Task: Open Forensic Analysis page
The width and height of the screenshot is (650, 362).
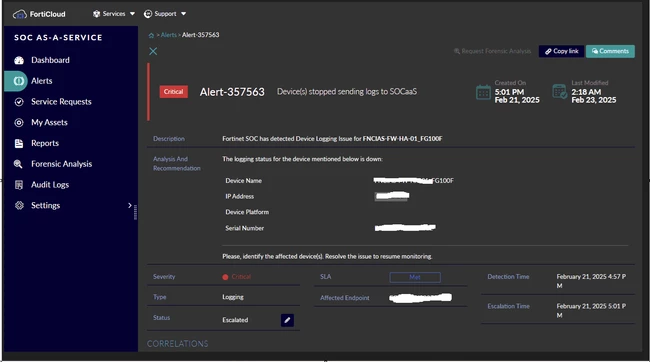Action: click(62, 164)
